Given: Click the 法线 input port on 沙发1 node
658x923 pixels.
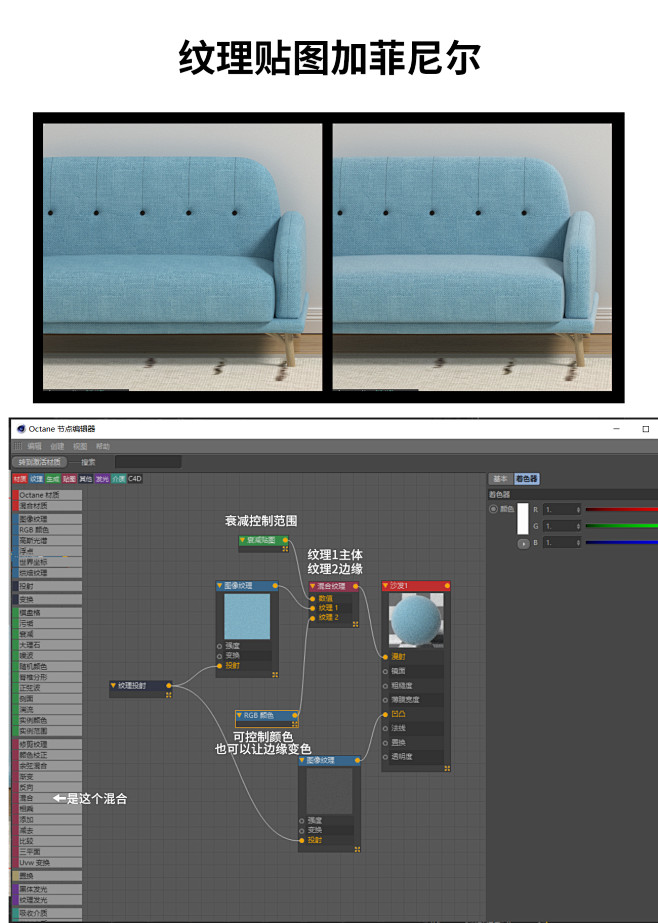Looking at the screenshot, I should pyautogui.click(x=386, y=729).
